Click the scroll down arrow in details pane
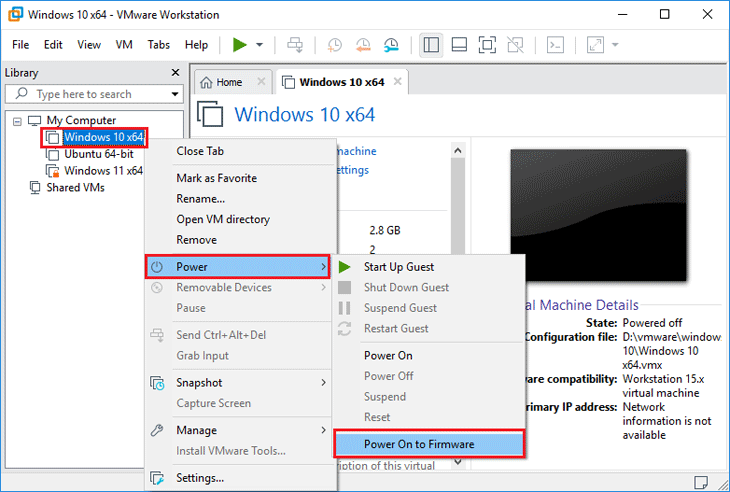The width and height of the screenshot is (730, 492). 458,462
